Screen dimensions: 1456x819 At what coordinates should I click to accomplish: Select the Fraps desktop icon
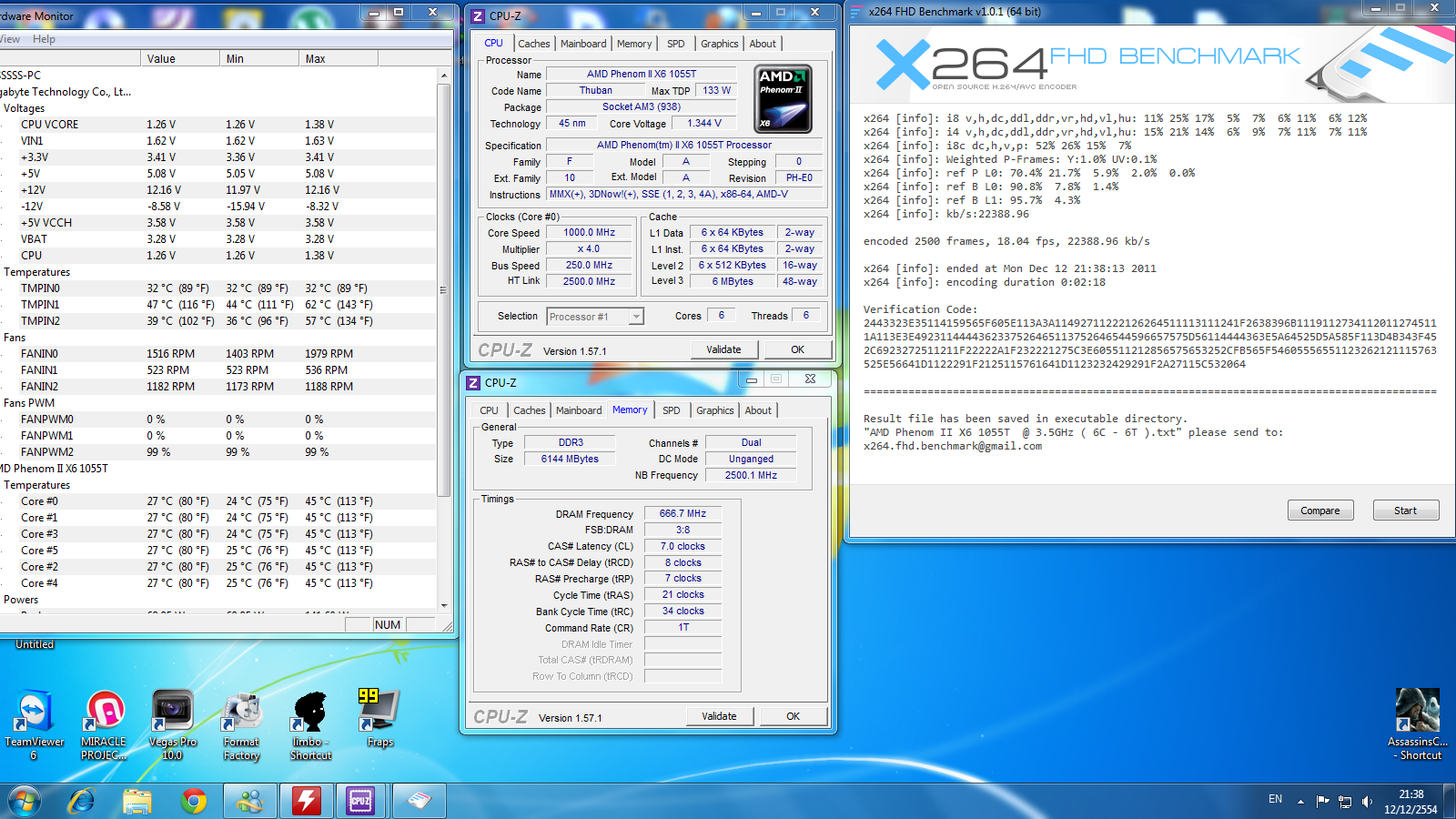[379, 719]
